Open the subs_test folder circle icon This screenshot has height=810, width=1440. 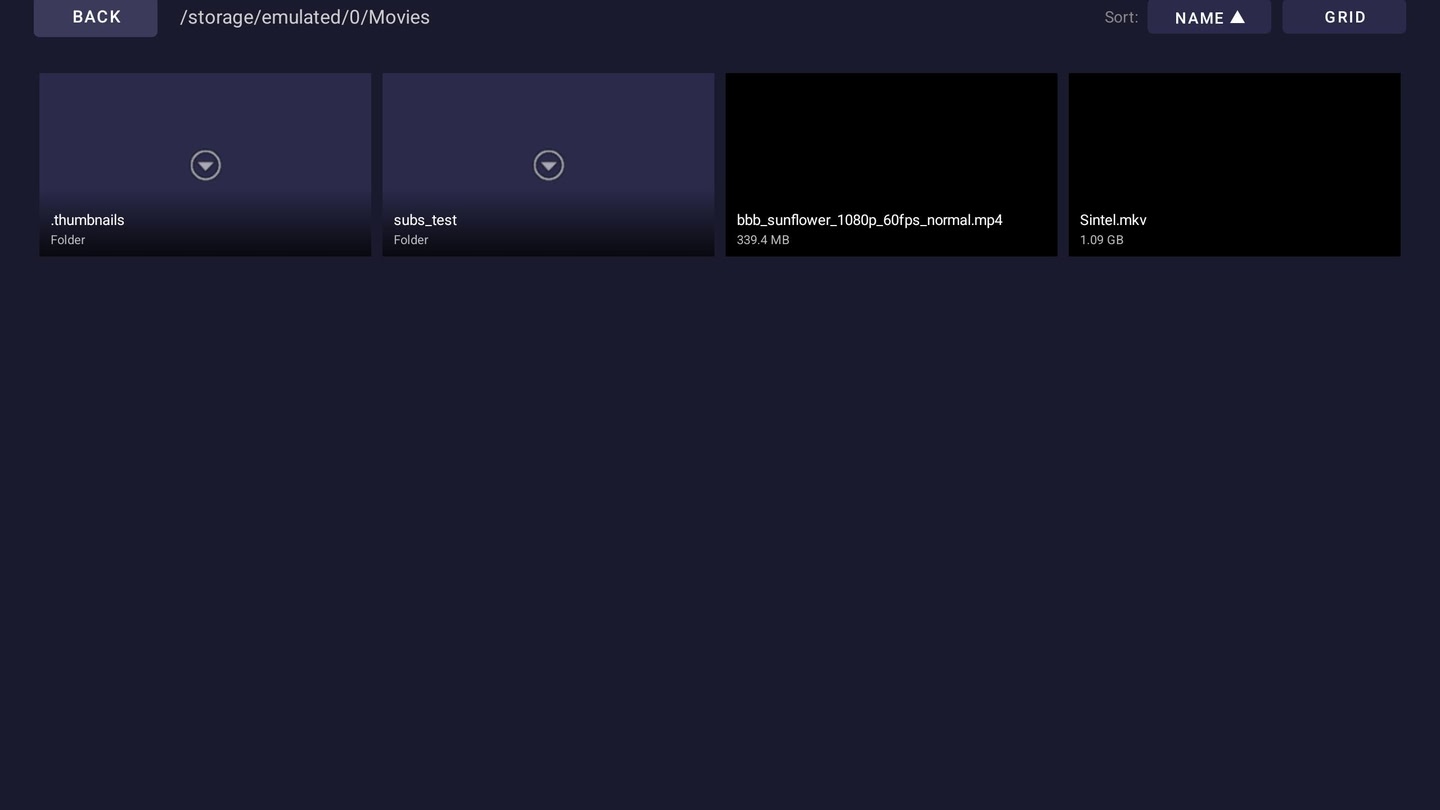[548, 165]
